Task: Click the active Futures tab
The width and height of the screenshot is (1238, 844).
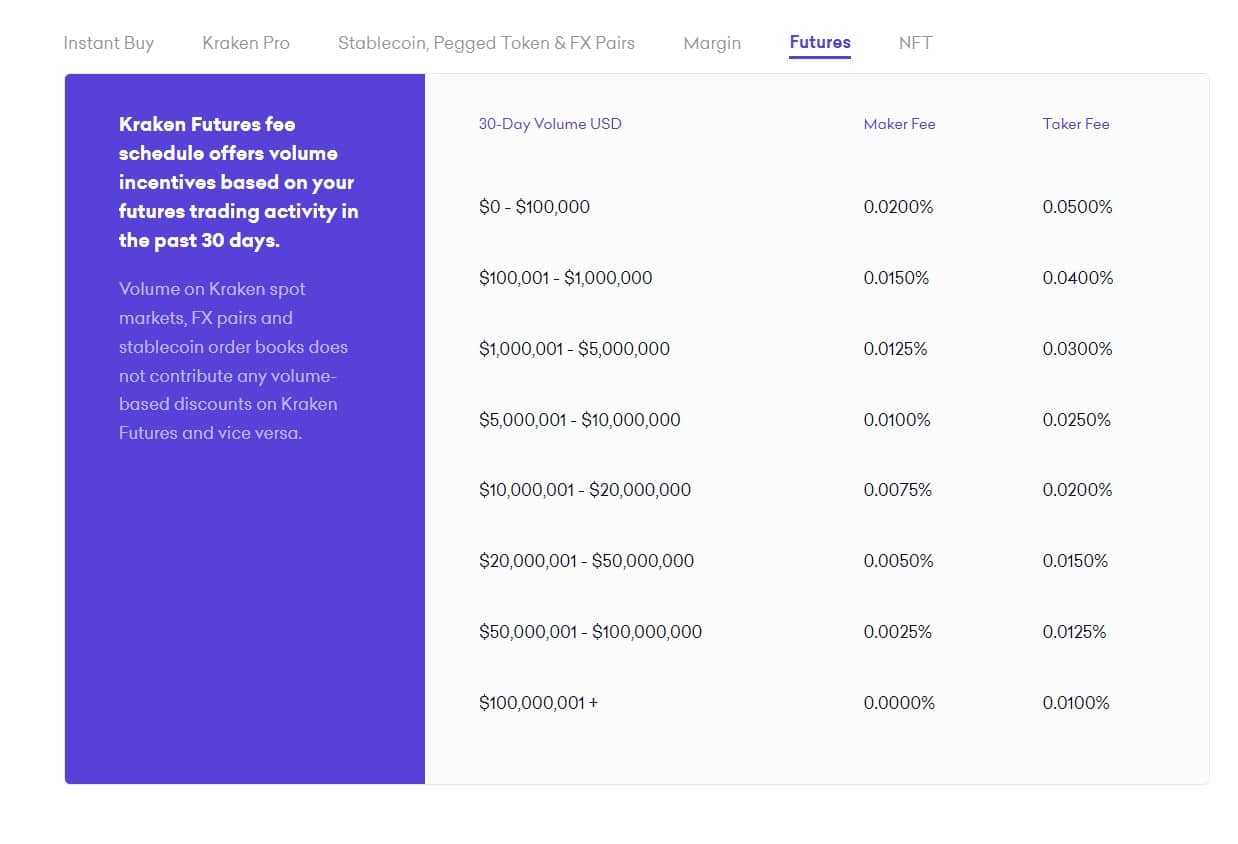Action: coord(820,42)
